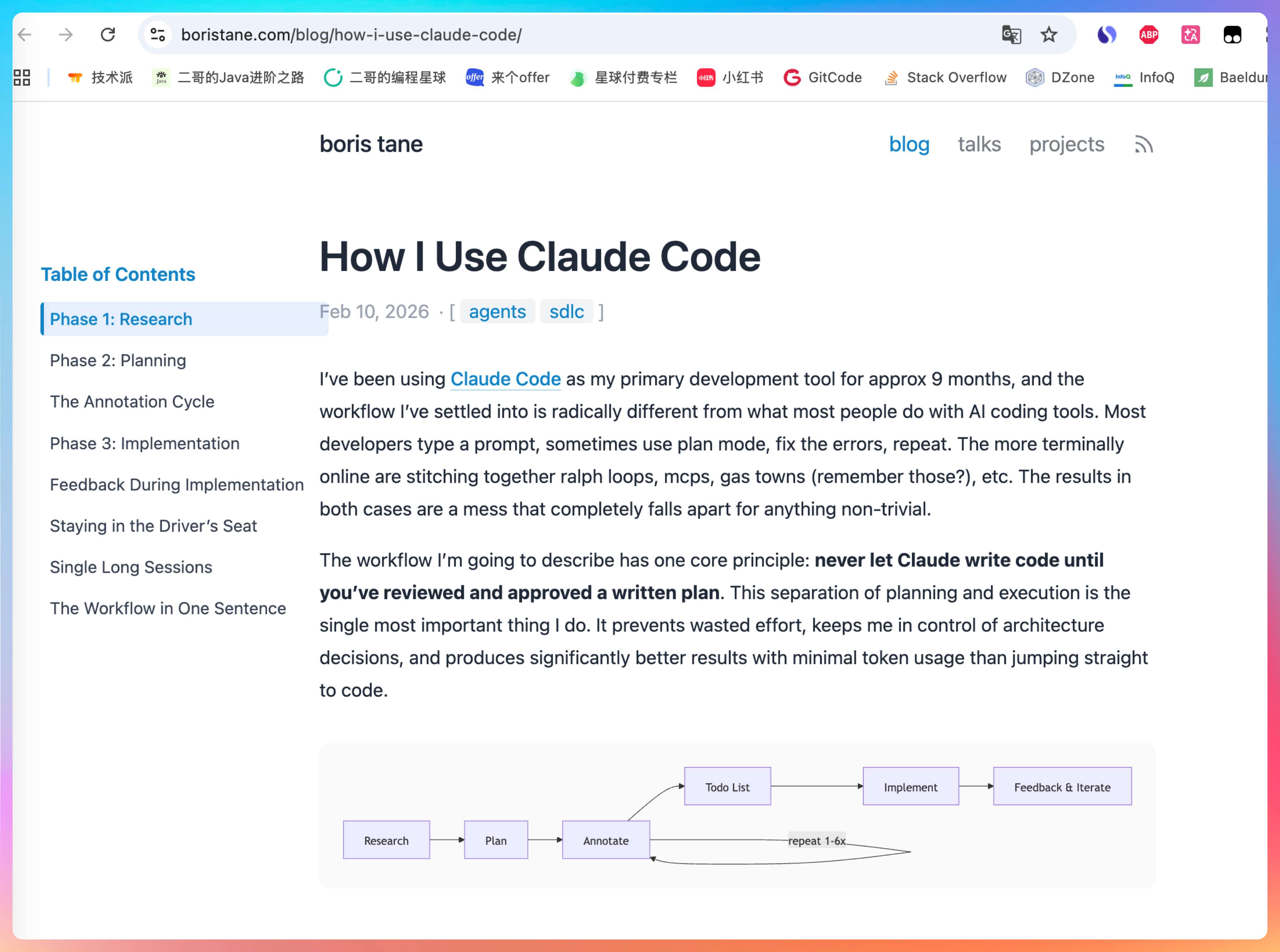Click the RSS feed icon
Screen dimensions: 1280x952
(x=1143, y=144)
